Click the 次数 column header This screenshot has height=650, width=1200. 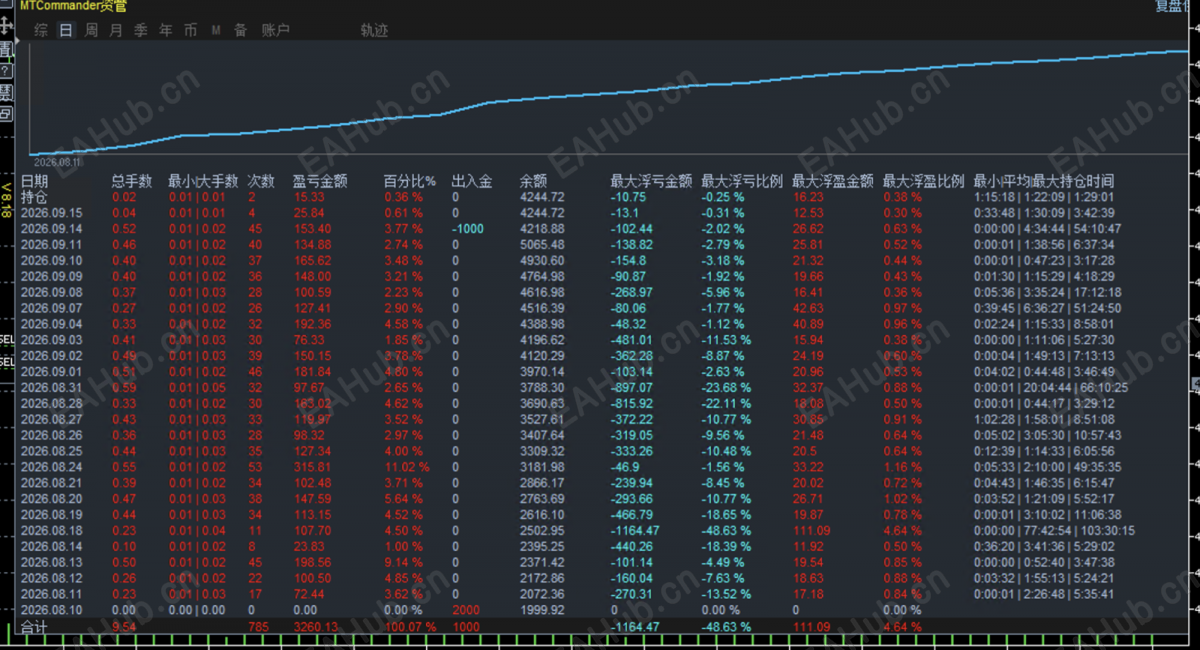[x=261, y=181]
